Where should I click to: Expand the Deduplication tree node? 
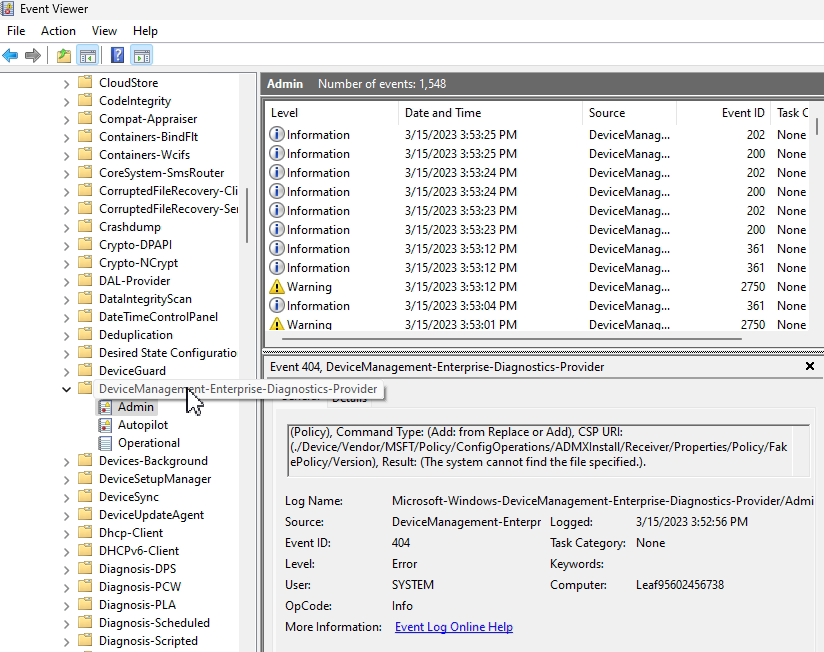coord(66,335)
